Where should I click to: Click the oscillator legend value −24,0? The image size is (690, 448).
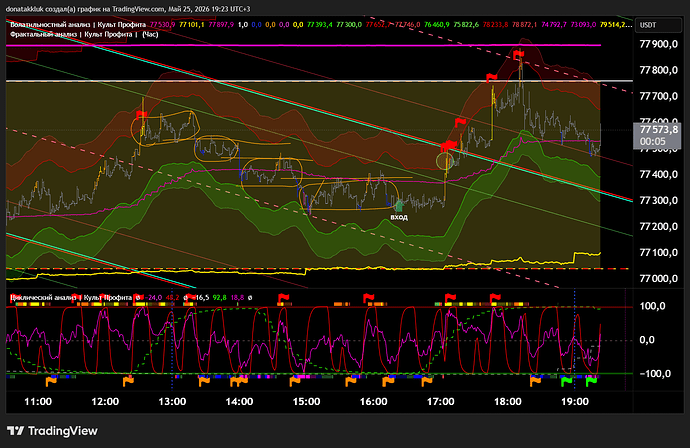[154, 297]
